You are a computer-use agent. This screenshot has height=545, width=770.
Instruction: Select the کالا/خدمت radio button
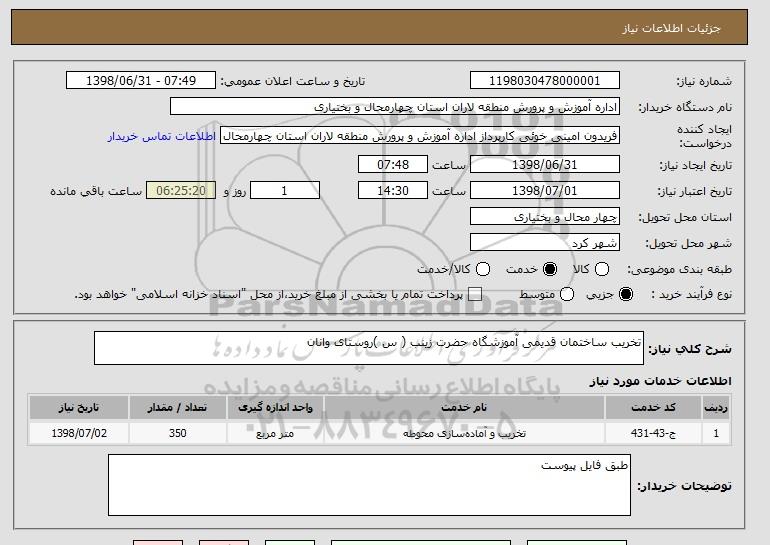point(483,269)
